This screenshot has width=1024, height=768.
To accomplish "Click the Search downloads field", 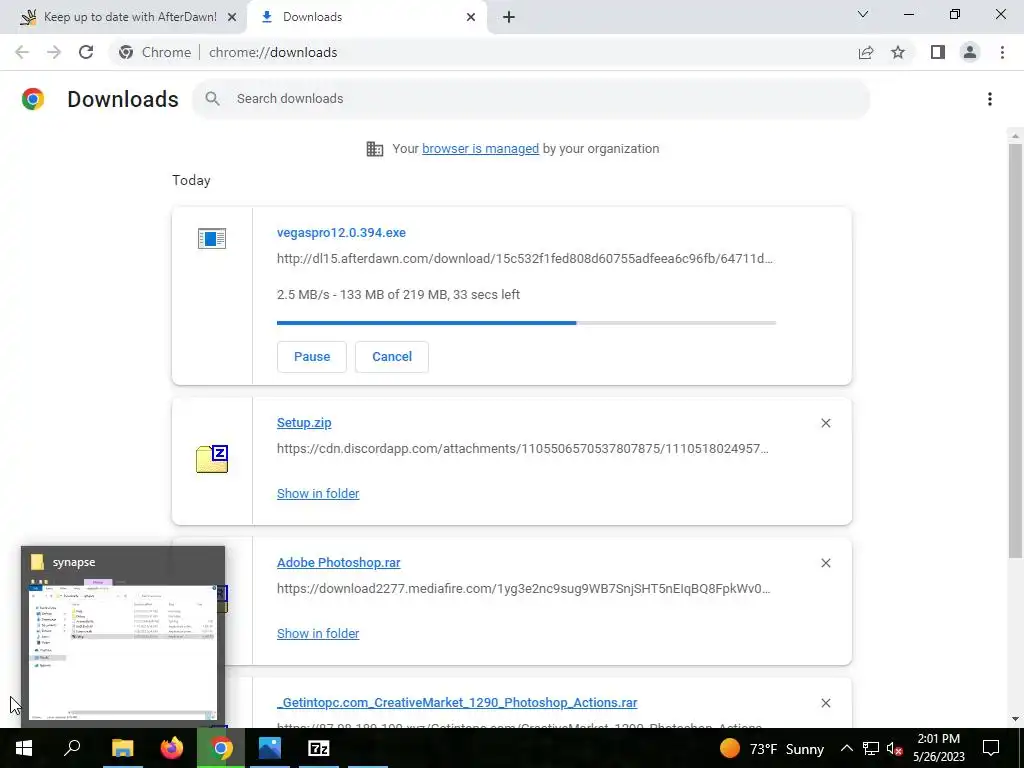I will [x=532, y=99].
